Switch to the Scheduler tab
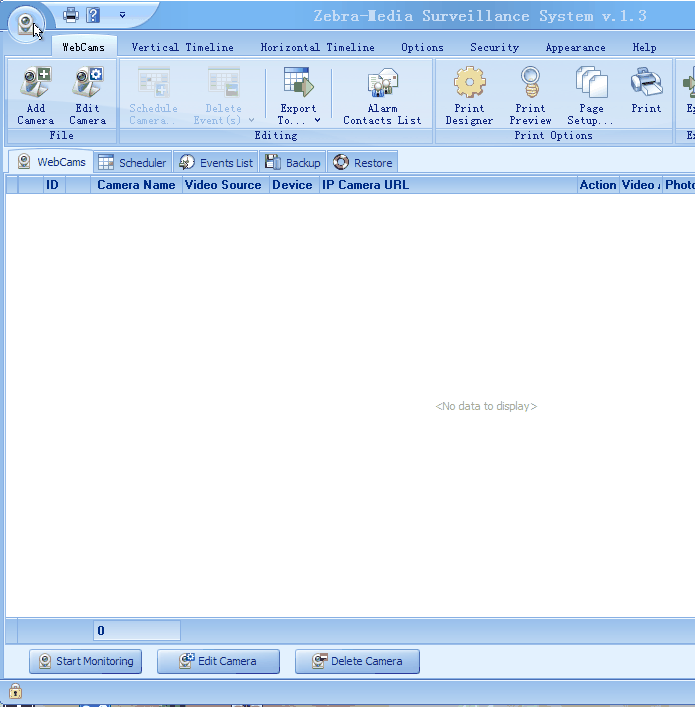The height and width of the screenshot is (707, 695). [x=132, y=162]
